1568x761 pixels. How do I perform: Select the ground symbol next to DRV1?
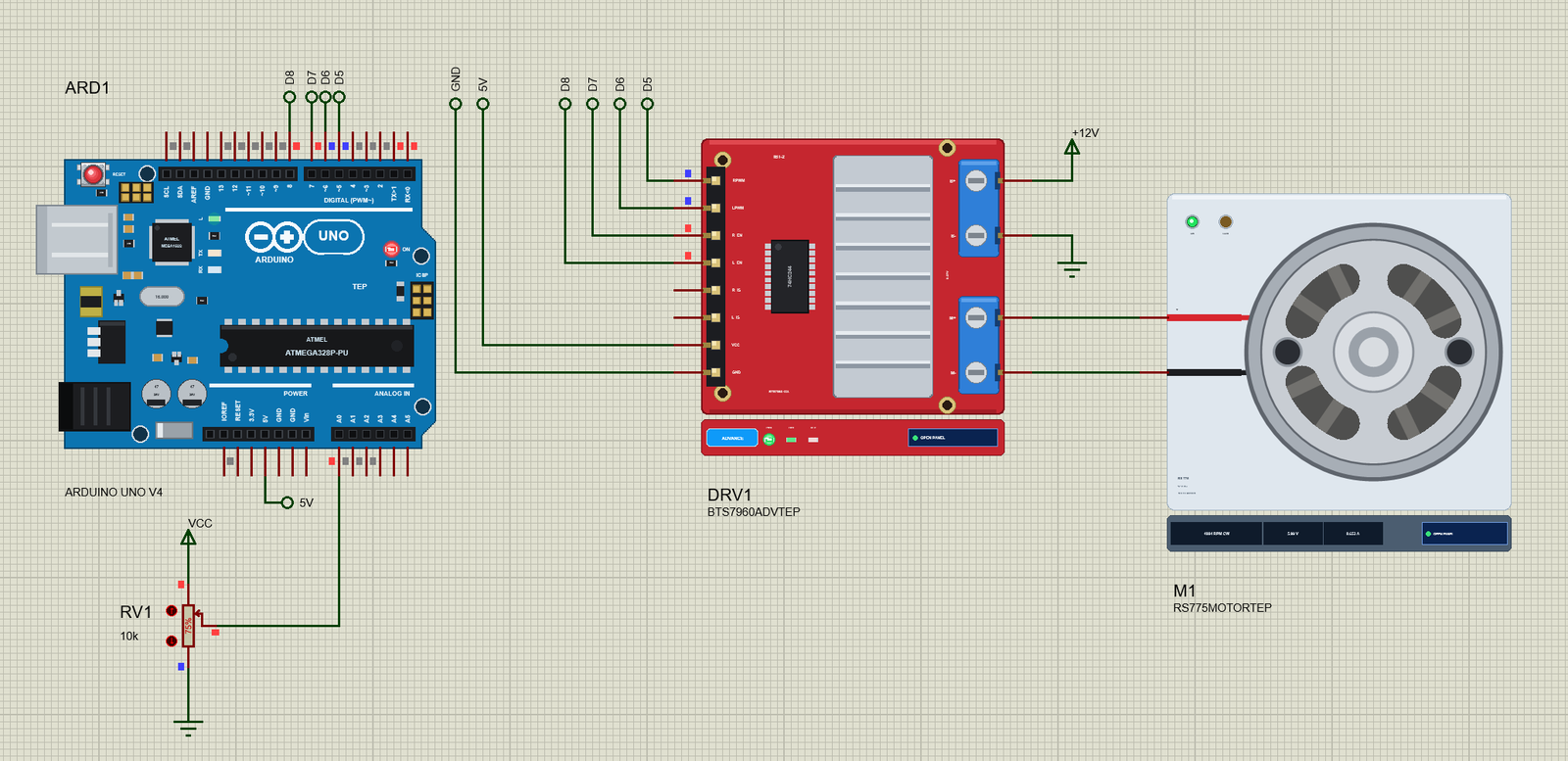pos(1072,268)
